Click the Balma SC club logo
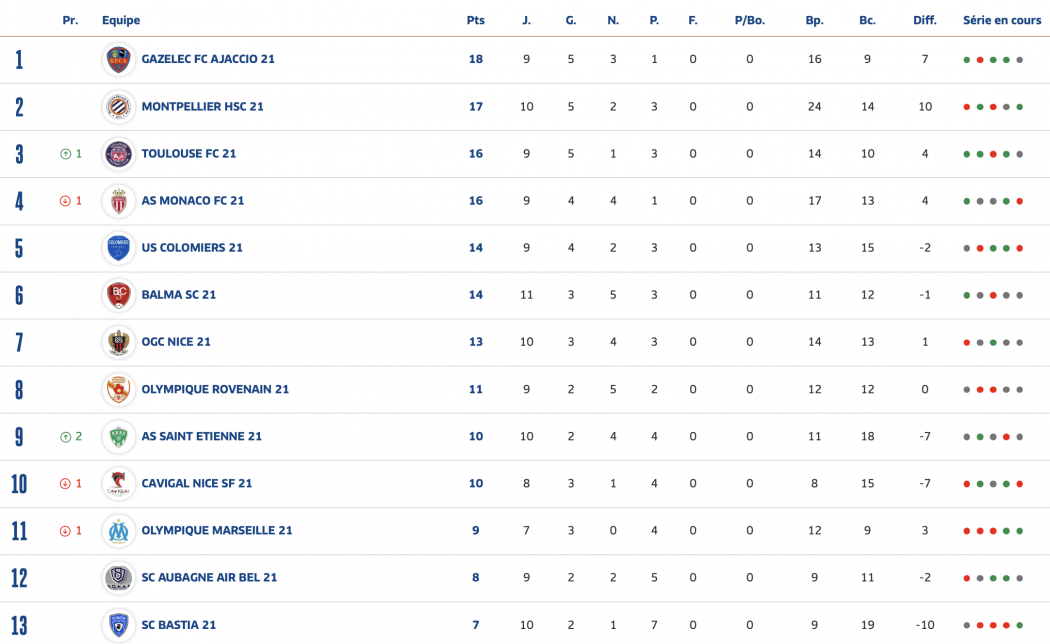The image size is (1050, 644). pyautogui.click(x=119, y=295)
